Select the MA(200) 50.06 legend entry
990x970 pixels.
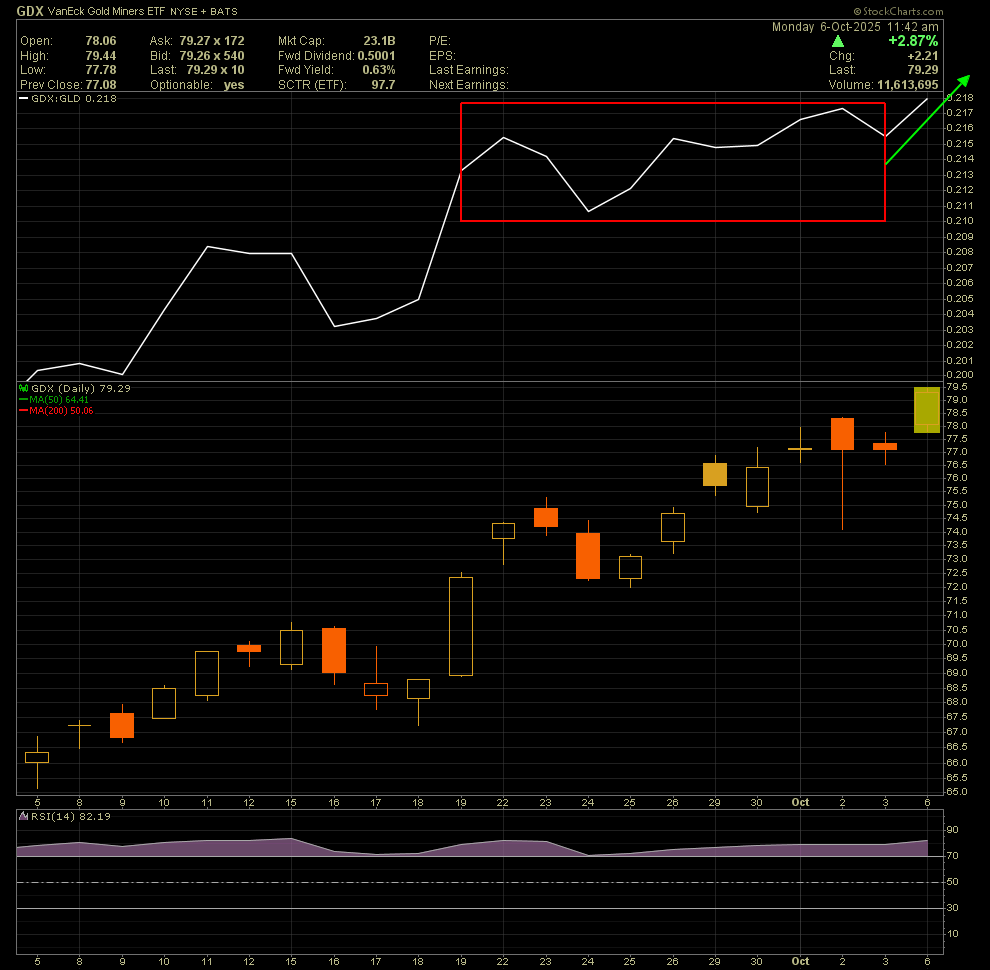tap(61, 410)
